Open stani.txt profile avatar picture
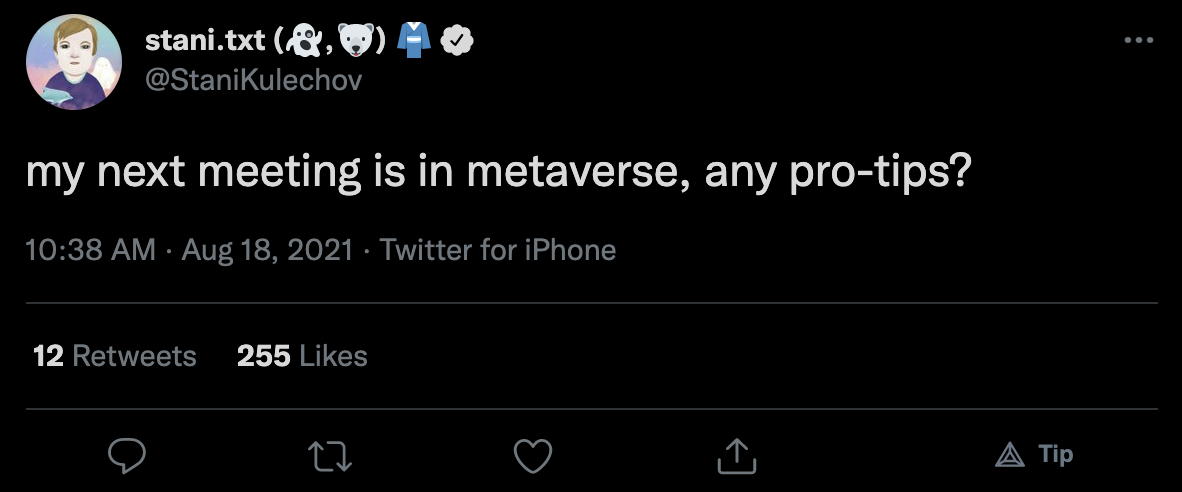 (x=68, y=63)
